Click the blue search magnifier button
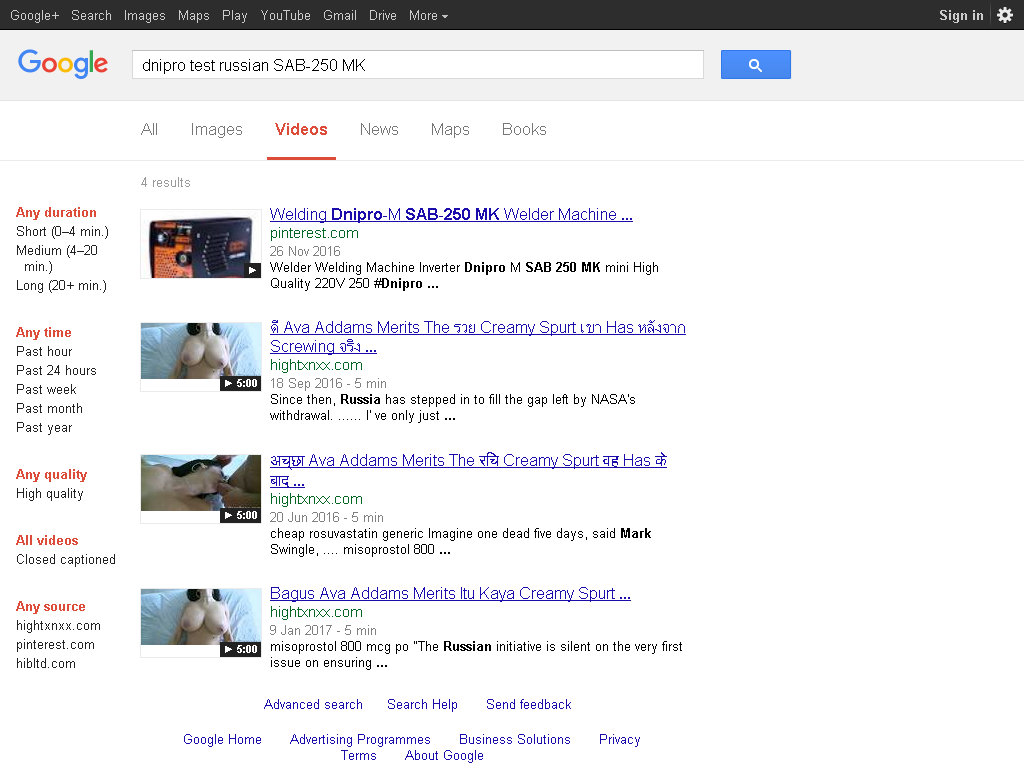1024x768 pixels. 755,65
